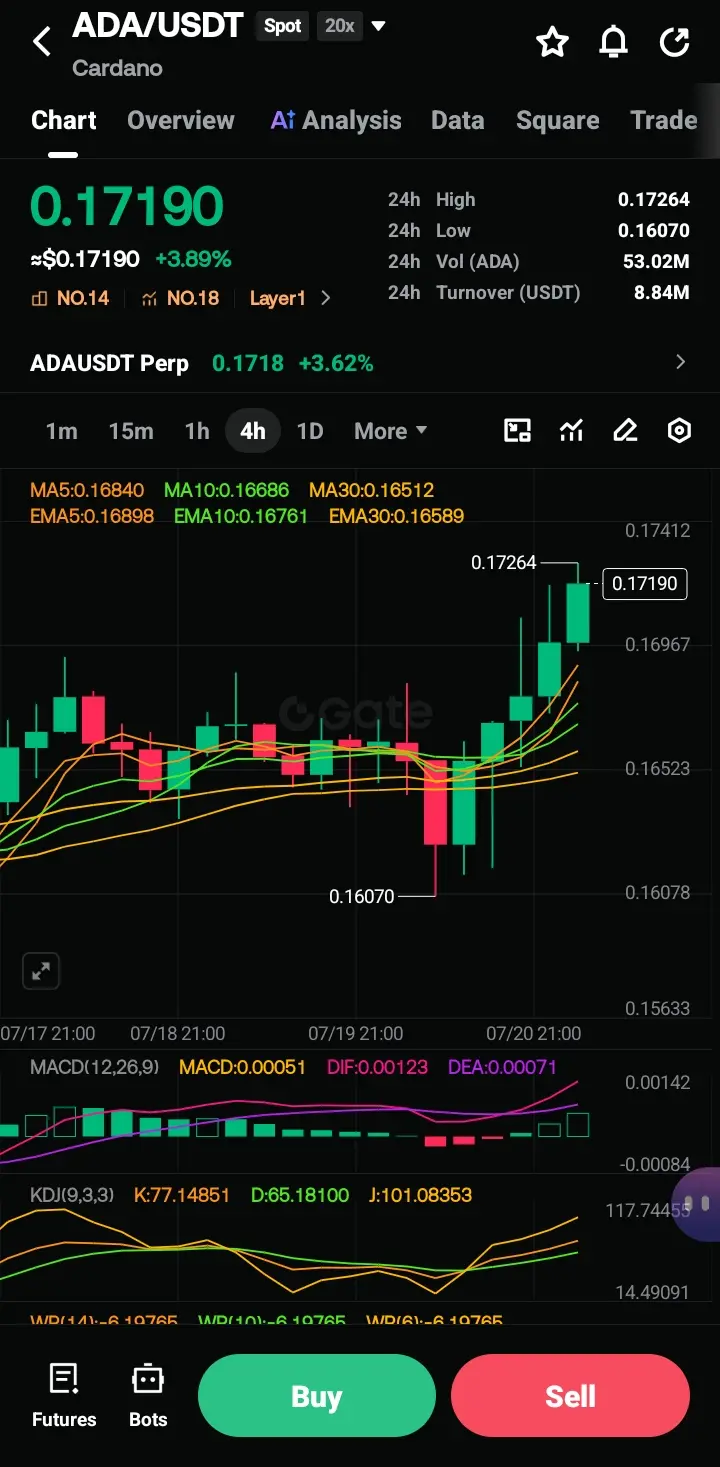Tap the ADA/USDT pair title
This screenshot has height=1467, width=720.
[158, 26]
